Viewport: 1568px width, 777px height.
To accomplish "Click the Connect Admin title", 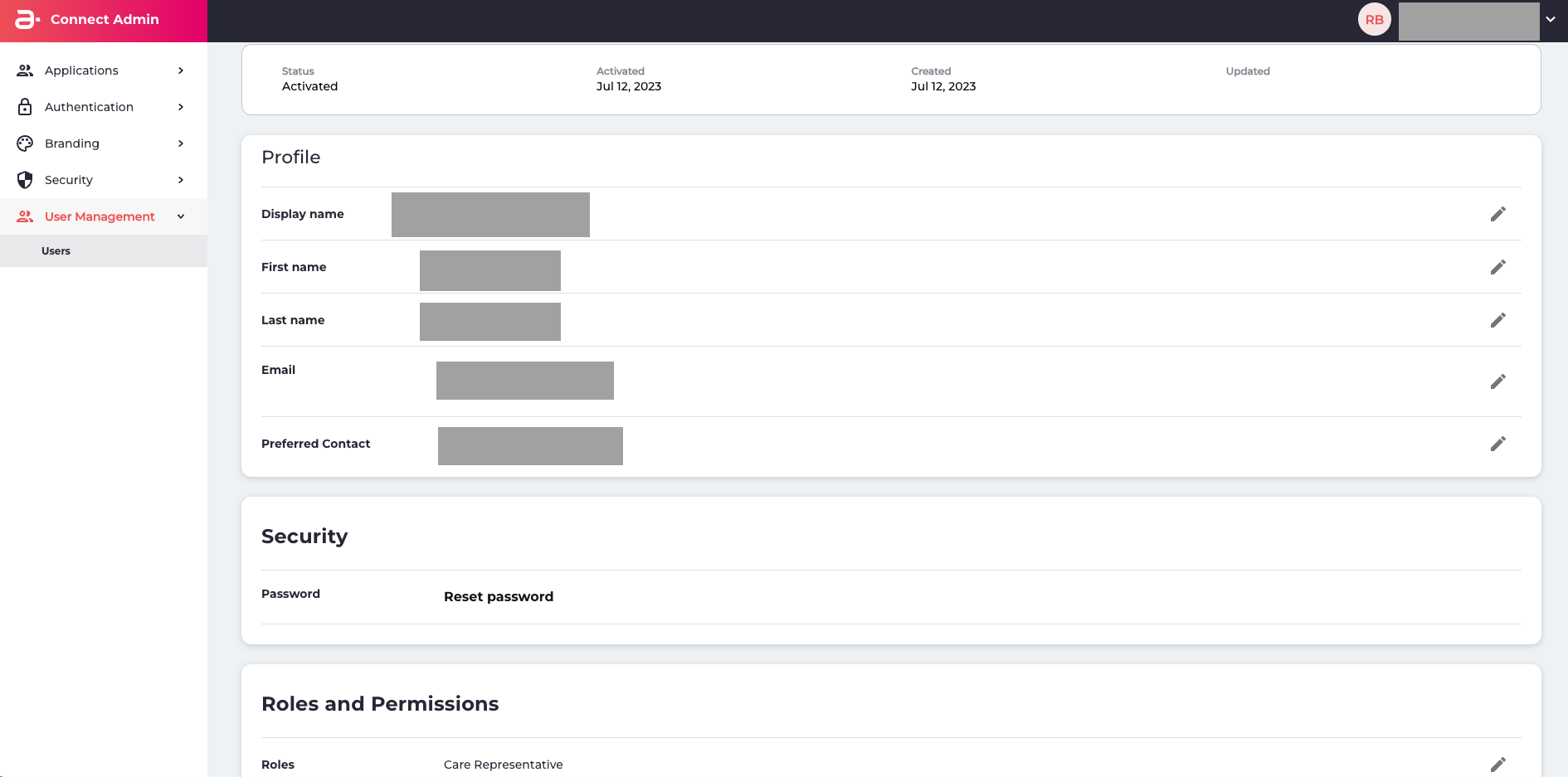I will click(105, 19).
